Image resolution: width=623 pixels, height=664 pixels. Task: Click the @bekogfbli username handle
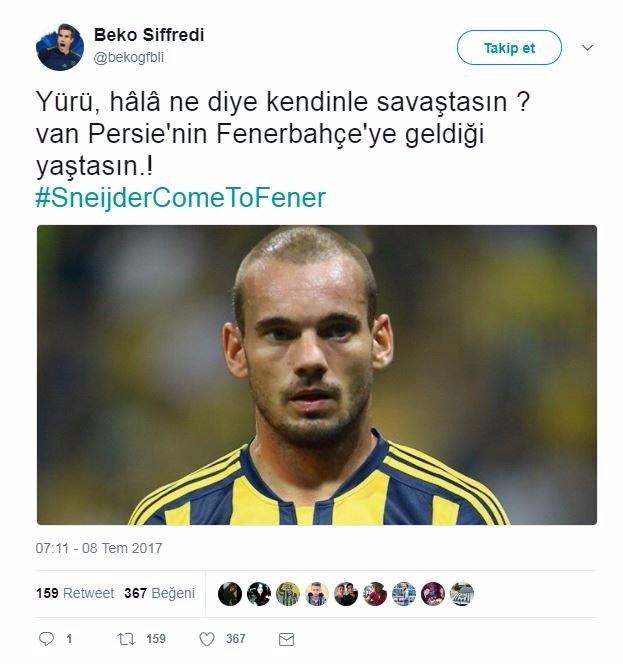pyautogui.click(x=129, y=57)
